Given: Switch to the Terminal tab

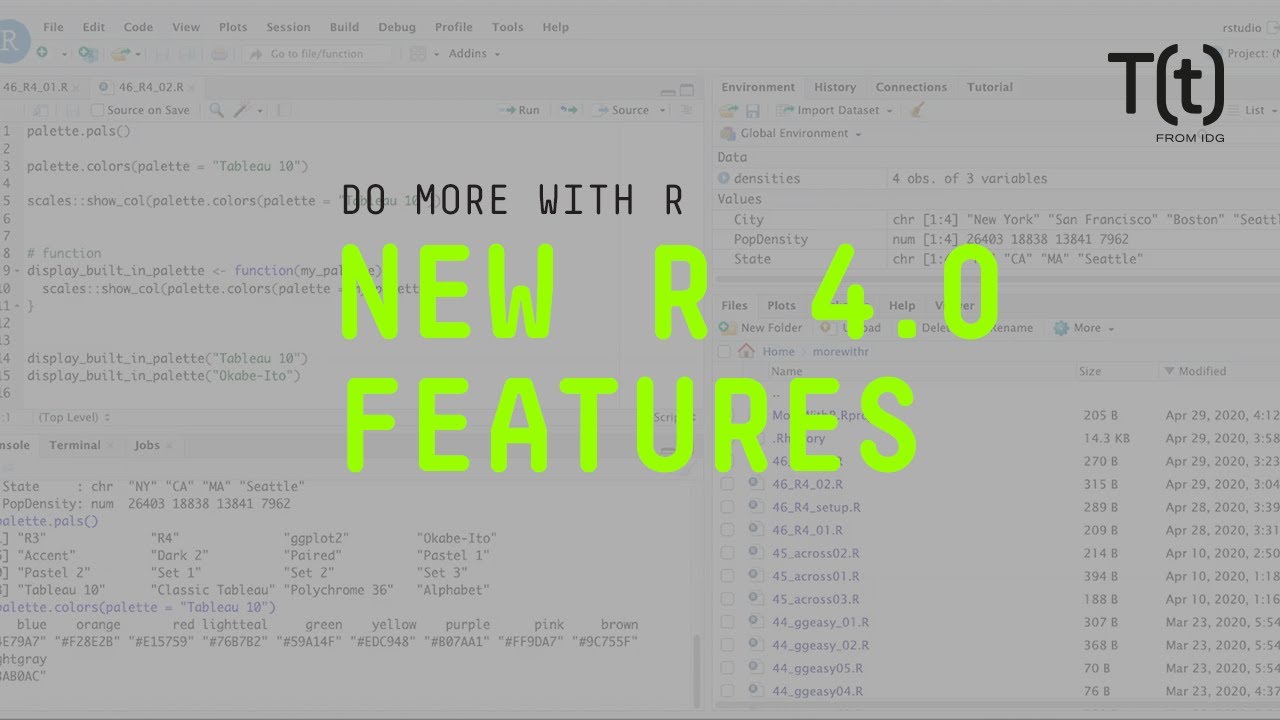Looking at the screenshot, I should point(75,445).
